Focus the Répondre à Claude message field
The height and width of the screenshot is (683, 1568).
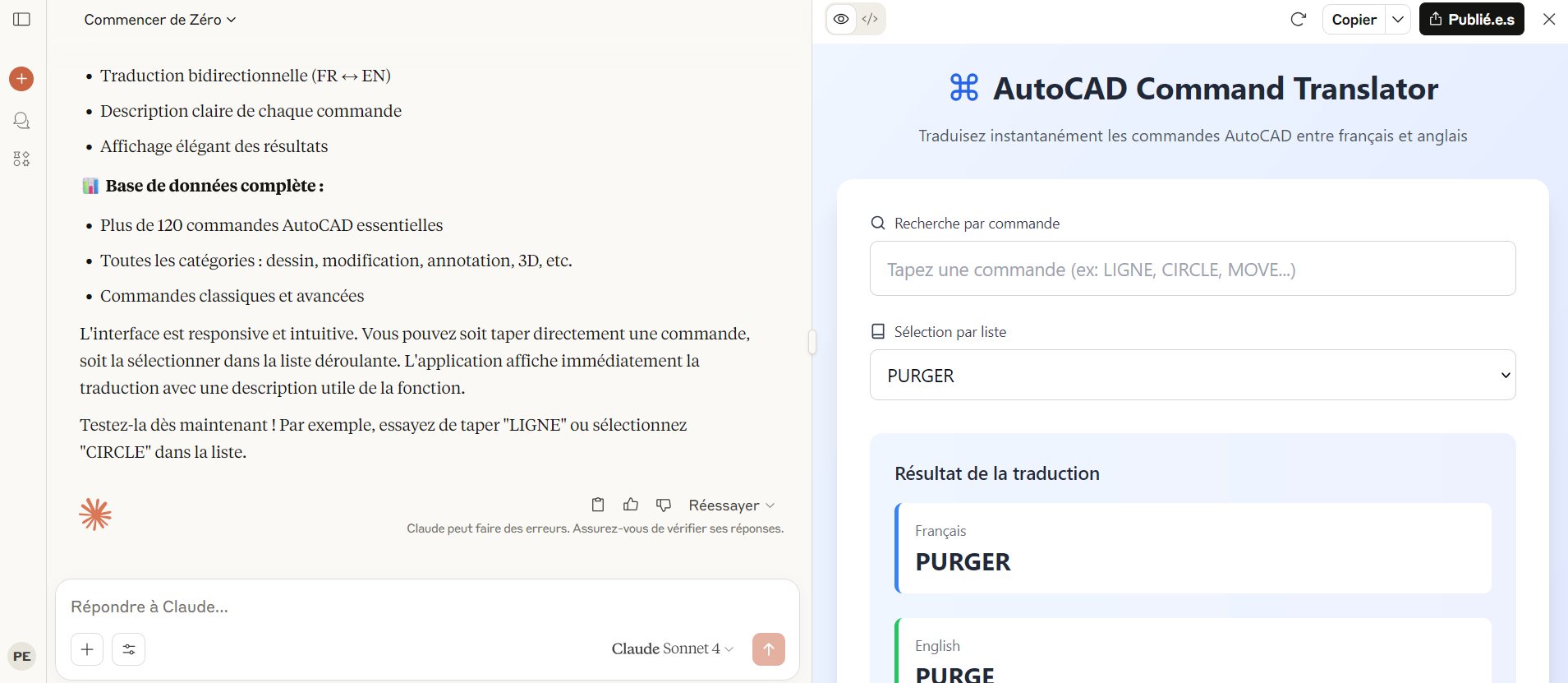(427, 607)
